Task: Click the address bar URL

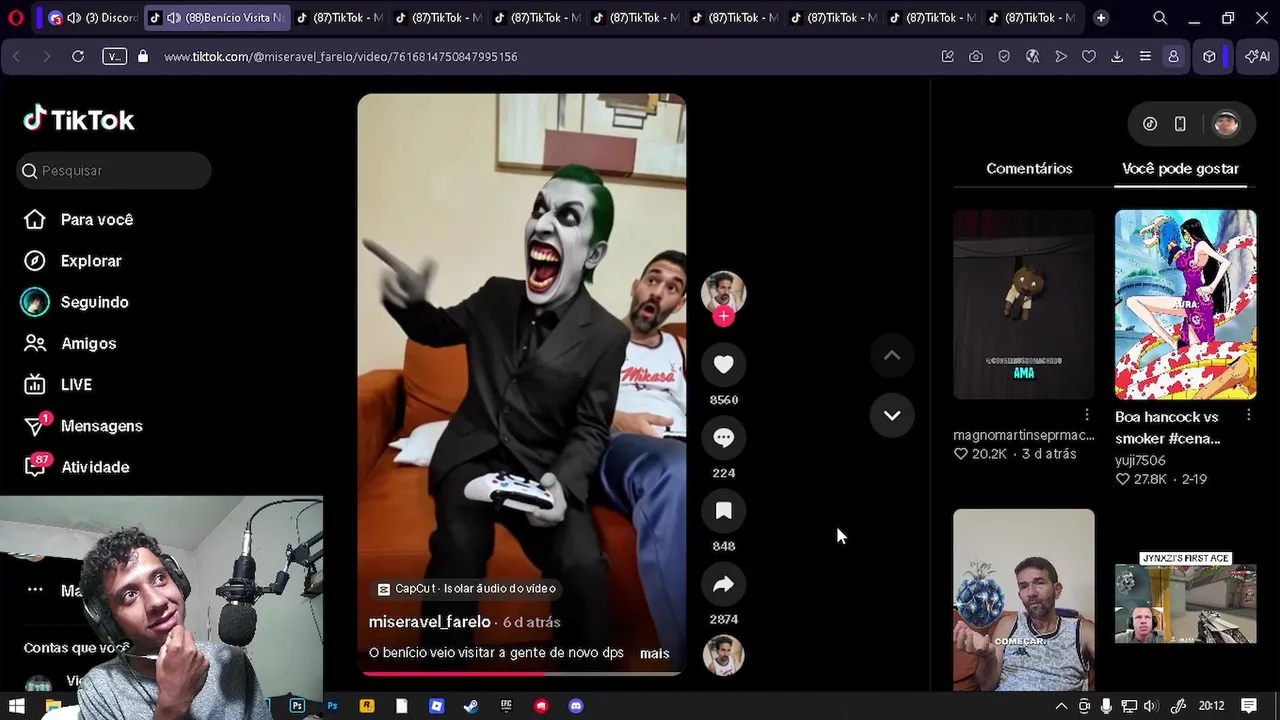Action: pyautogui.click(x=340, y=57)
